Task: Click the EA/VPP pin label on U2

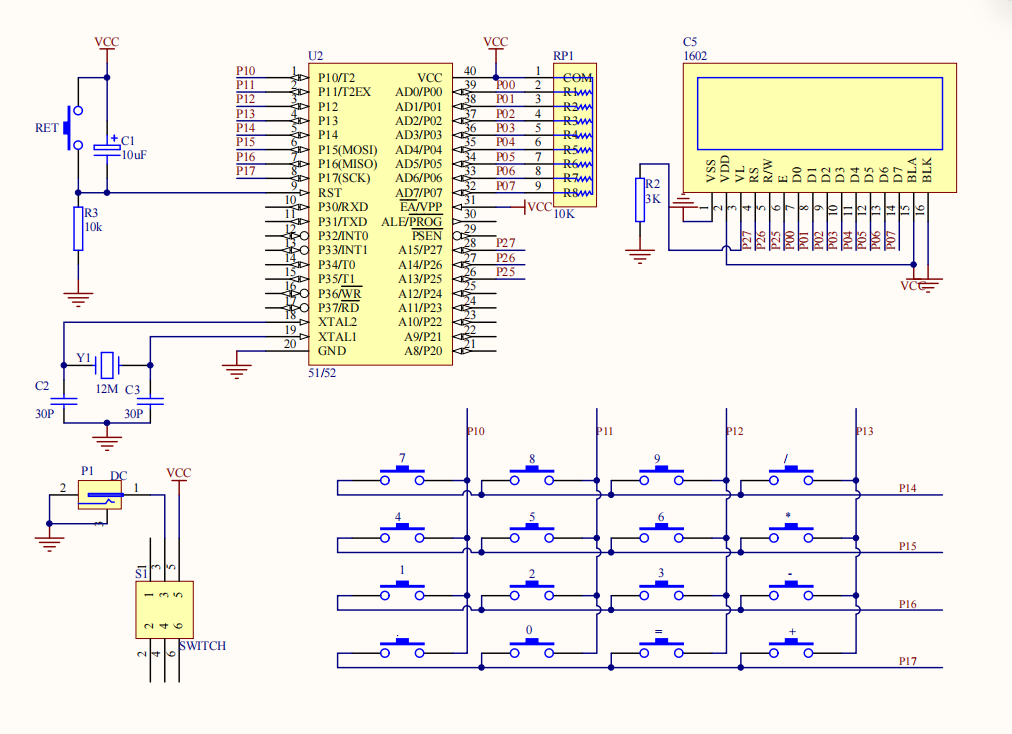Action: coord(421,207)
